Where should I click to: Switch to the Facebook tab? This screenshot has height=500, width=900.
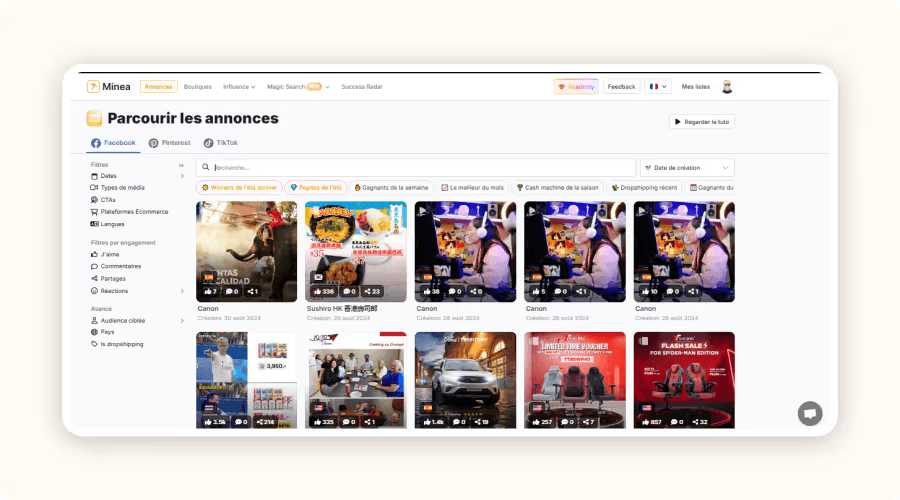coord(113,143)
